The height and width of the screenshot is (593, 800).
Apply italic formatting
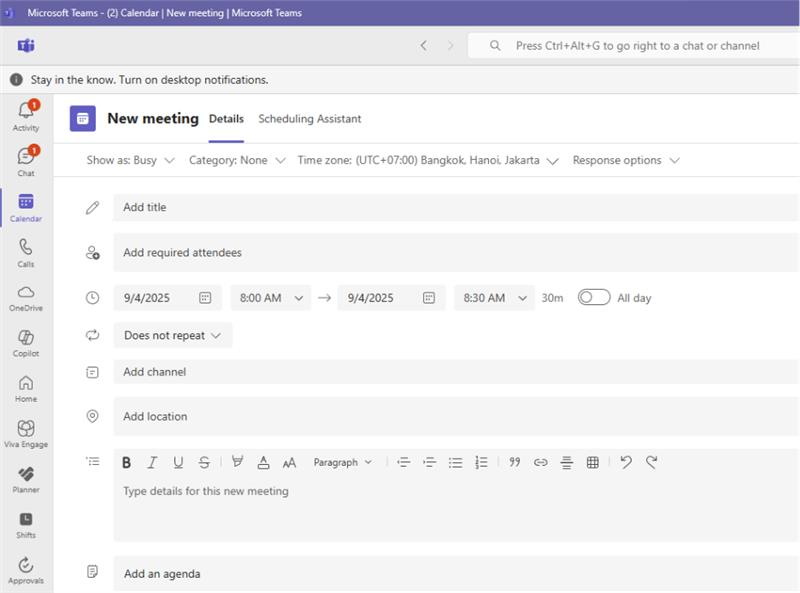(x=152, y=462)
